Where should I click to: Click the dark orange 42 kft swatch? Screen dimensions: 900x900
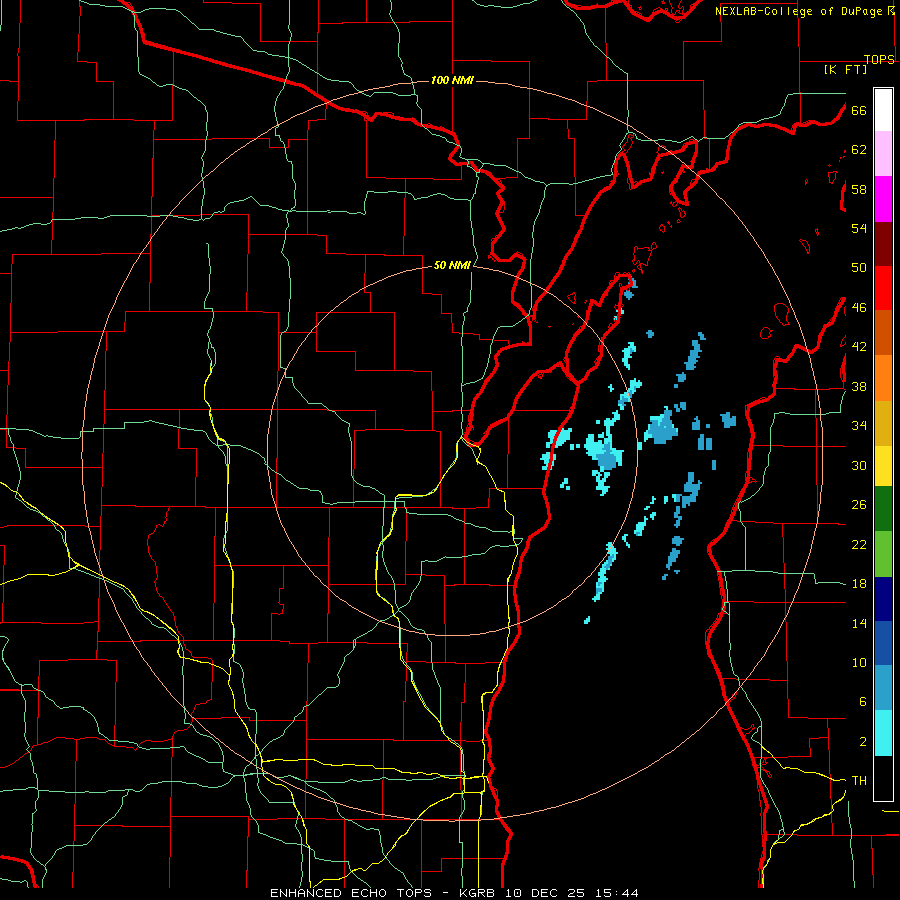pos(883,332)
